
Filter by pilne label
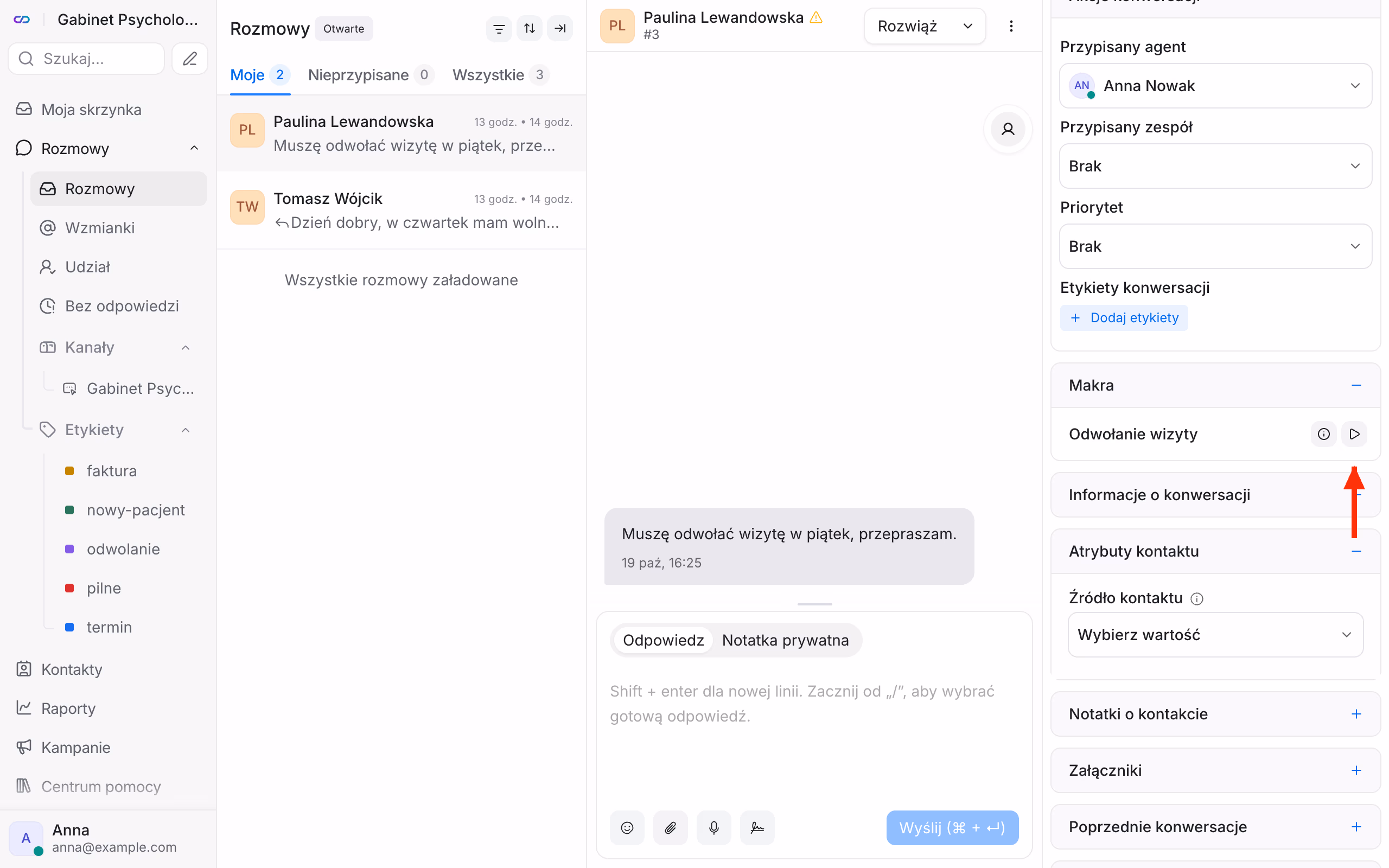pos(129,588)
